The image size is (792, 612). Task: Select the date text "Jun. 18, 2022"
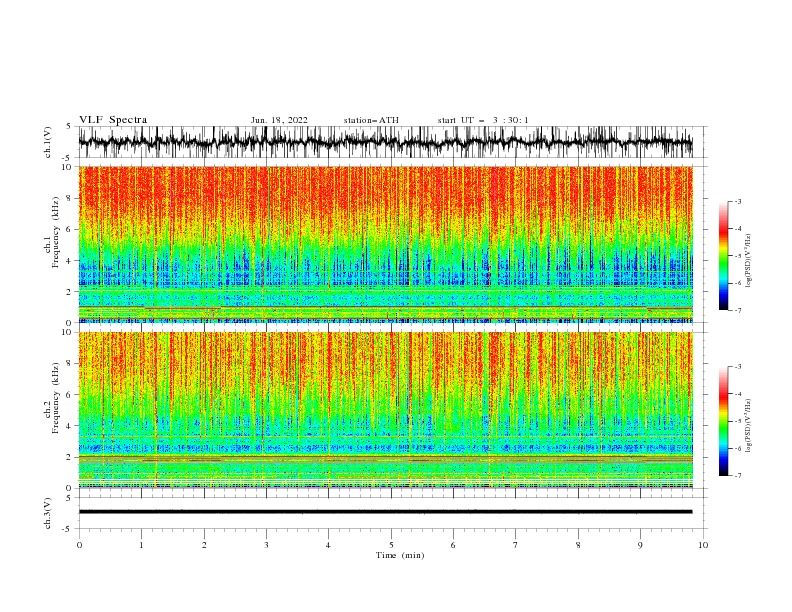[x=279, y=120]
